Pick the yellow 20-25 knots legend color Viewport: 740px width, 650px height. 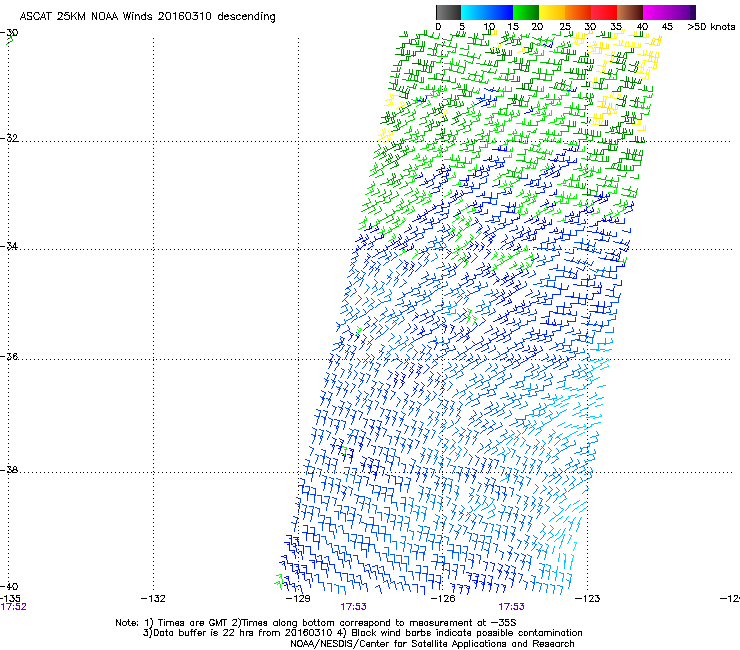552,12
